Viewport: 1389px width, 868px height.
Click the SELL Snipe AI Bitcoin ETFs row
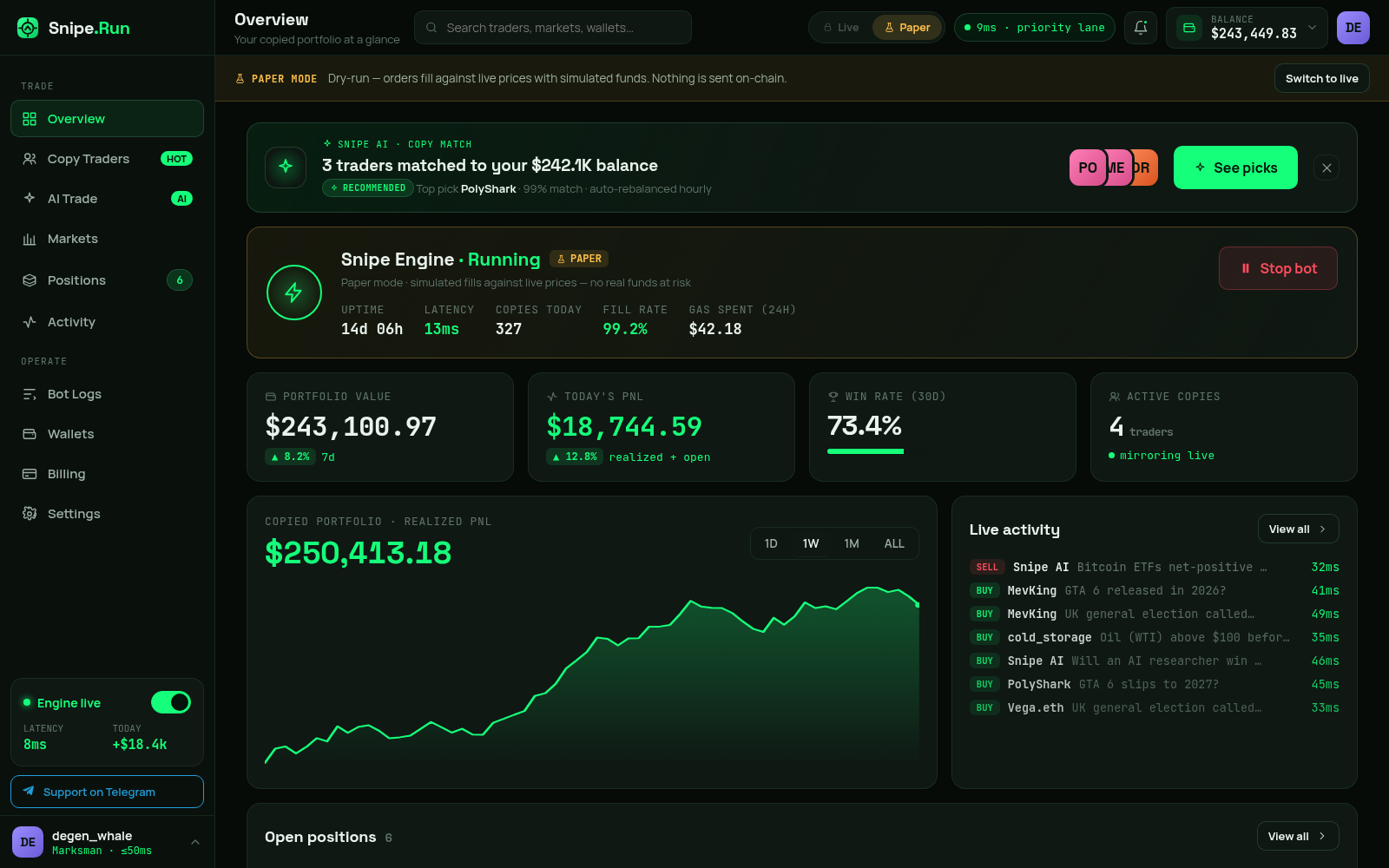click(1154, 567)
